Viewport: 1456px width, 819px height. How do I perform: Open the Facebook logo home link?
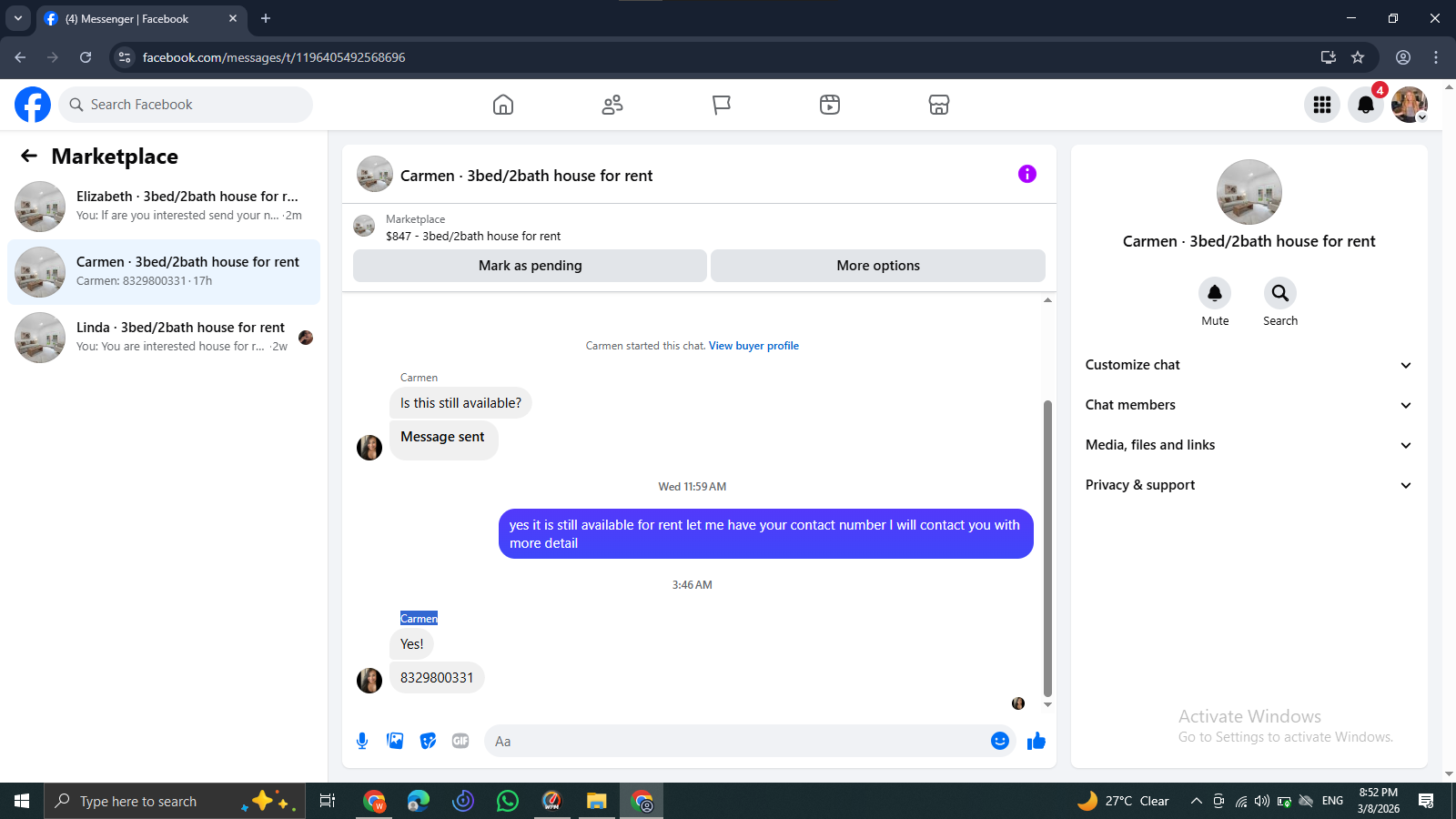[x=33, y=105]
